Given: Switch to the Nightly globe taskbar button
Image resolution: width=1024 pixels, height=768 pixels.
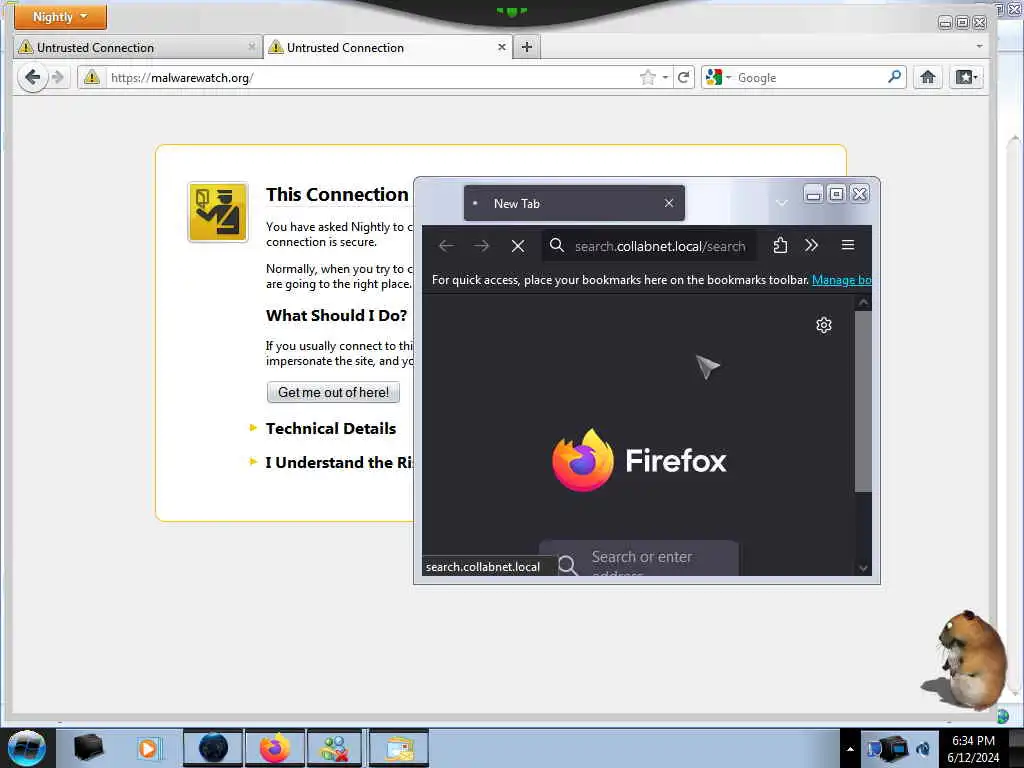Looking at the screenshot, I should [x=213, y=748].
